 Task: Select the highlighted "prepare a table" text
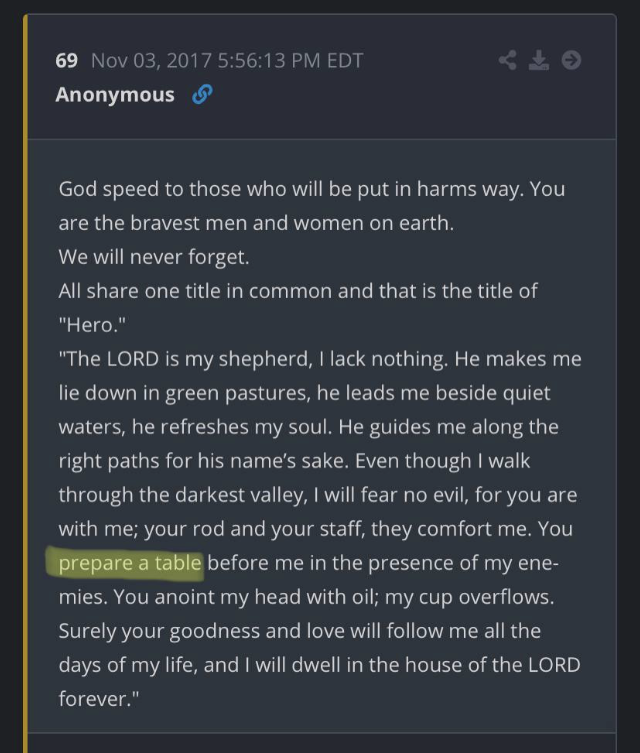pyautogui.click(x=130, y=563)
